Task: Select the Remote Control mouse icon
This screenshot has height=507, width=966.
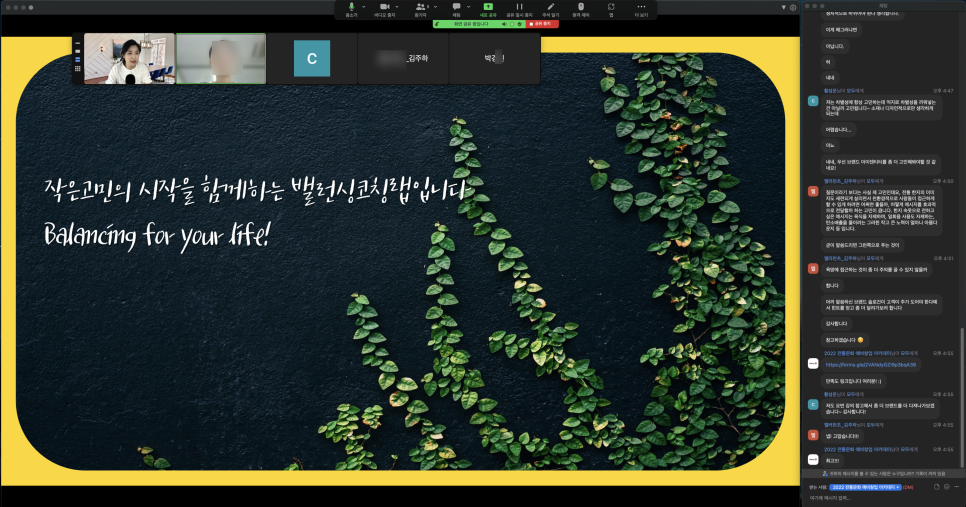Action: pyautogui.click(x=581, y=7)
